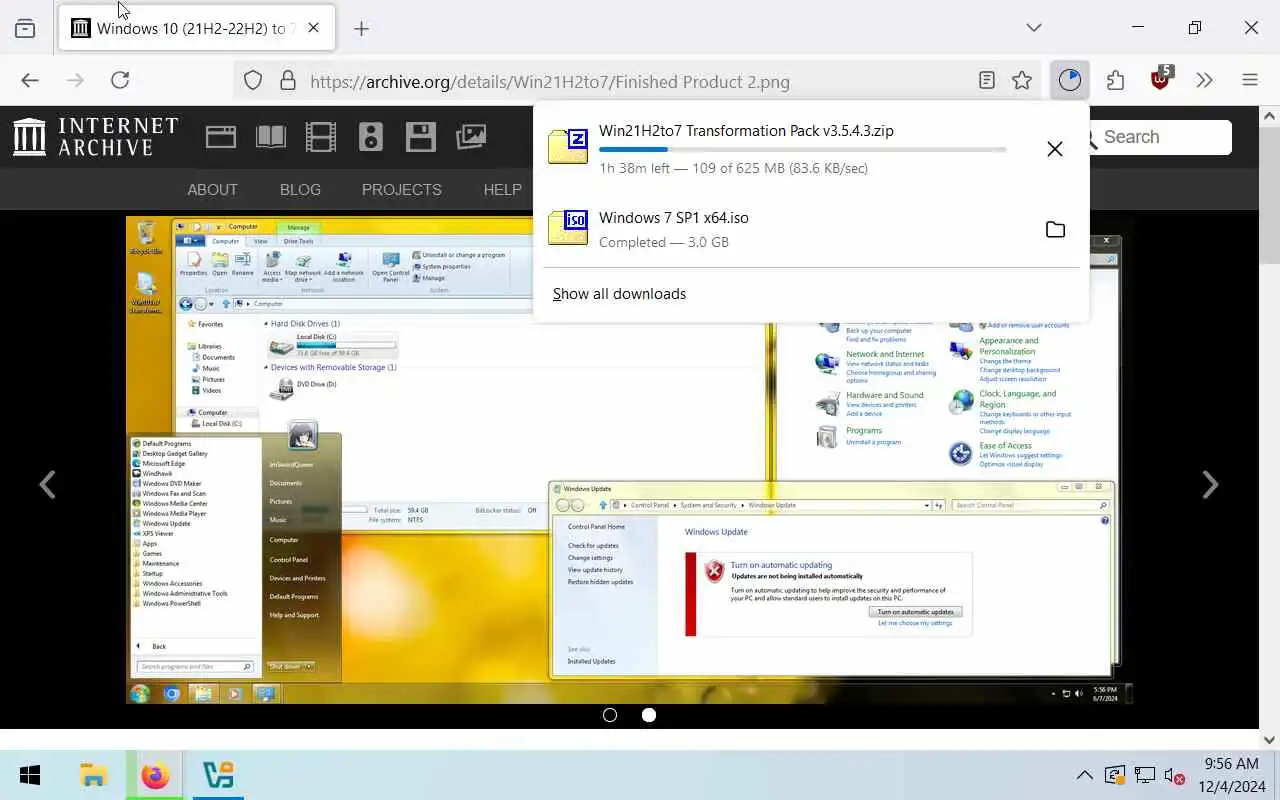Open the uBlock Origin extension icon
This screenshot has height=800, width=1280.
coord(1161,79)
